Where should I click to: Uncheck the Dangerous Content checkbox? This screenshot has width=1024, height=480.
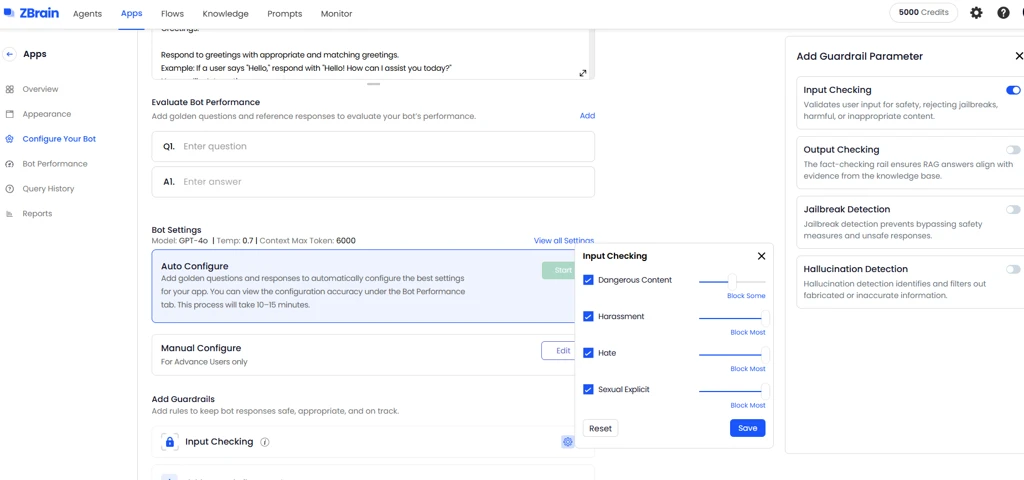(588, 280)
